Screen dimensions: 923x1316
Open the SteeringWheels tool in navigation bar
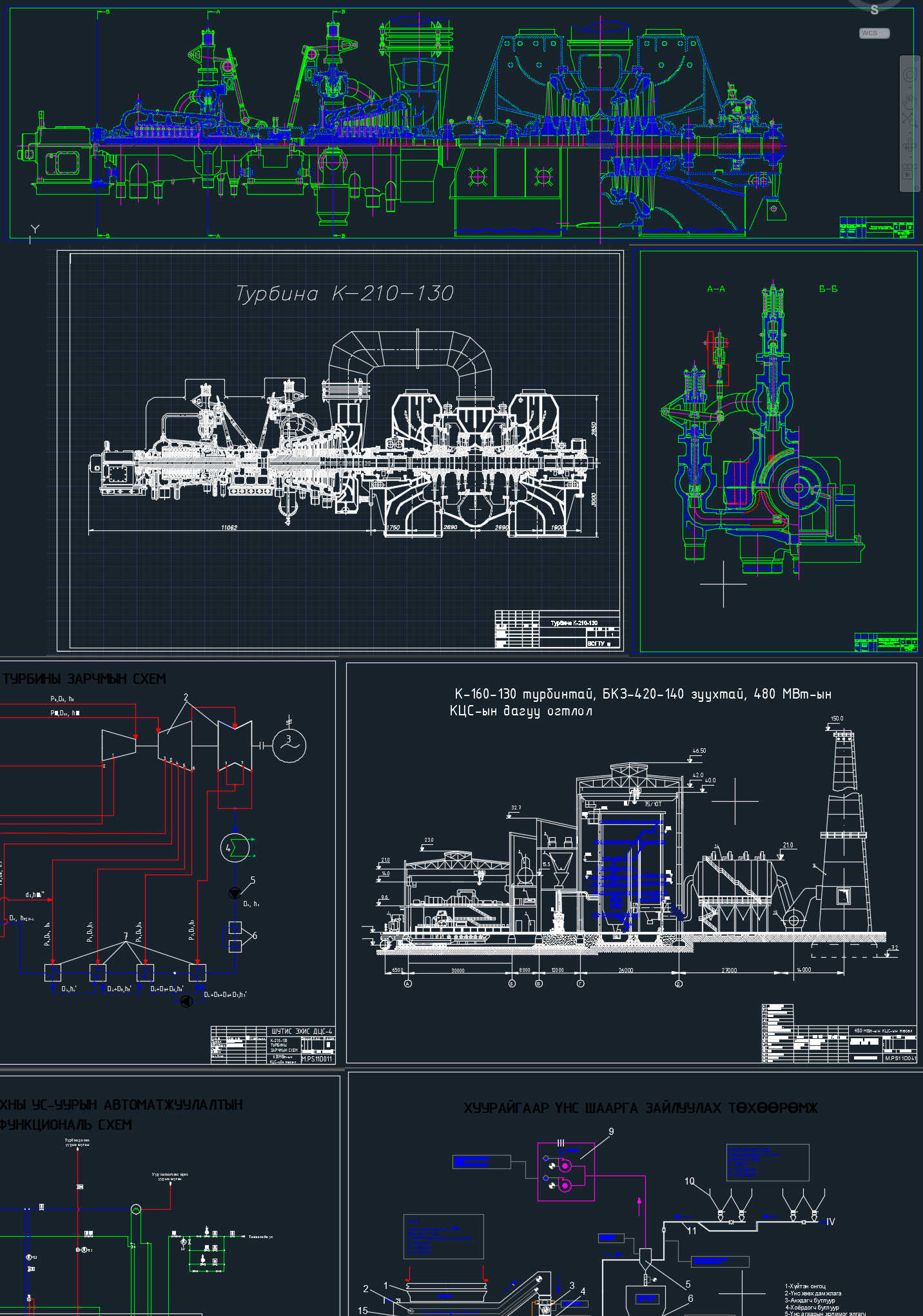pos(909,75)
